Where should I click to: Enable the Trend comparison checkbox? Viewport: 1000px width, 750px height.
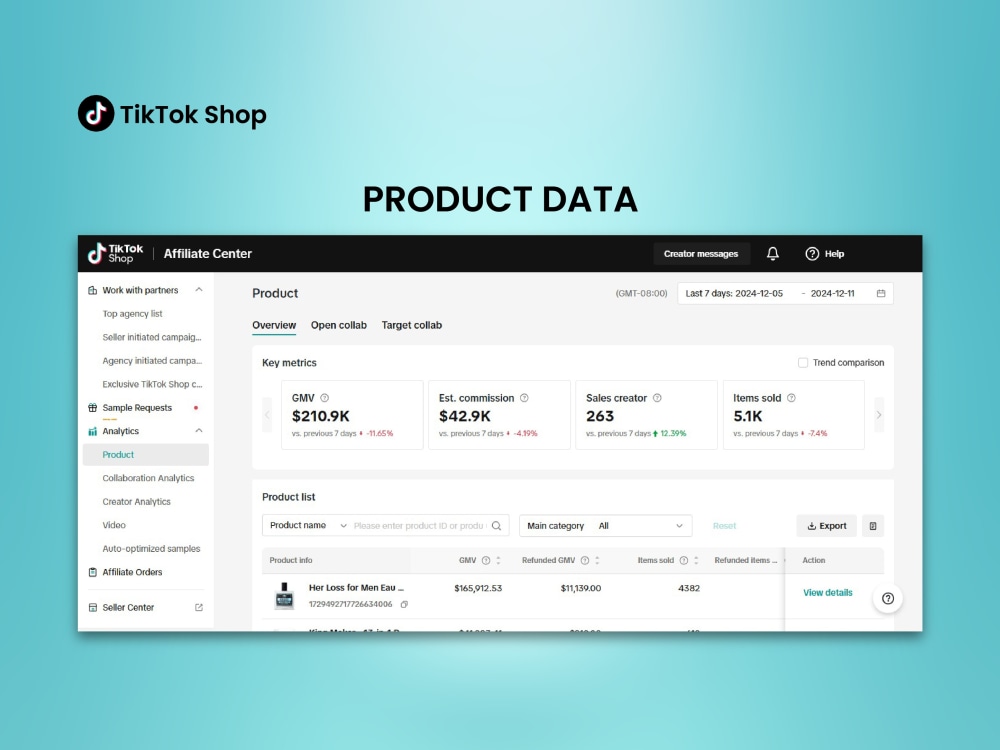(803, 362)
